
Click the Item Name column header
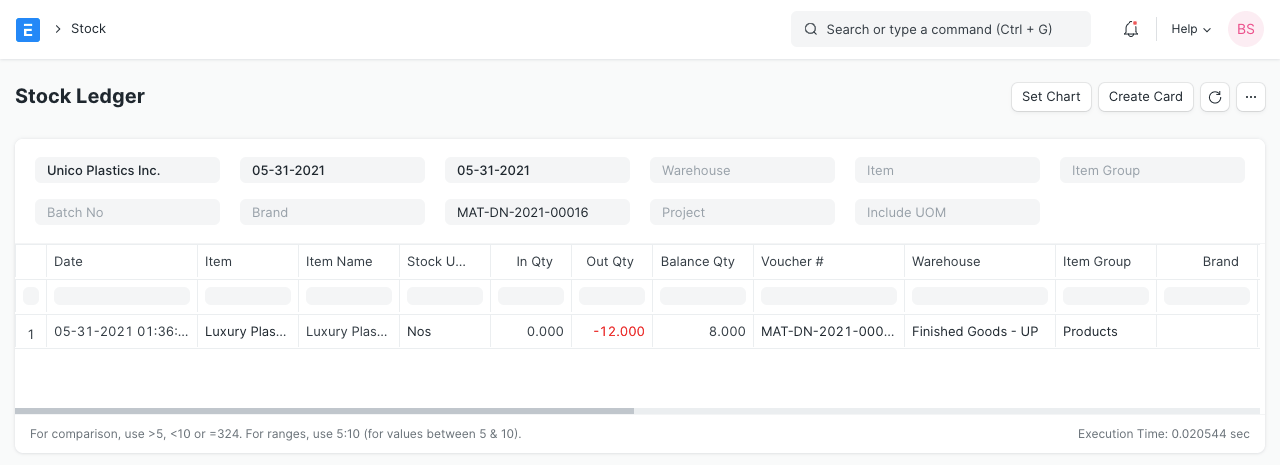pyautogui.click(x=348, y=261)
